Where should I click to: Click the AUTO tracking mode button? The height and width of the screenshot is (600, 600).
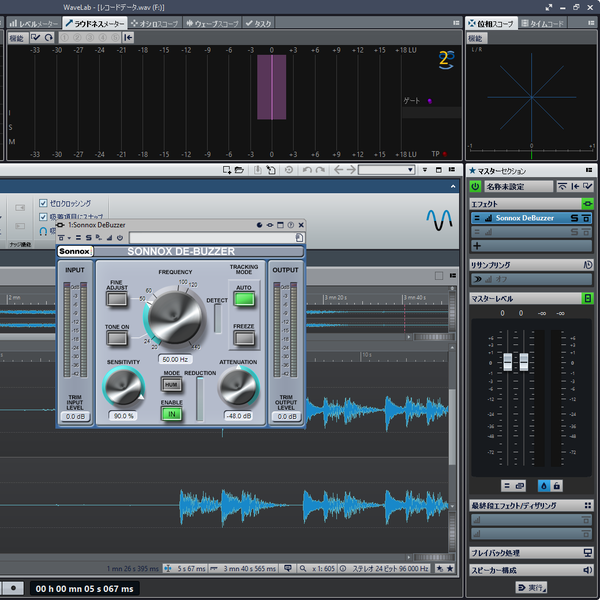[244, 299]
